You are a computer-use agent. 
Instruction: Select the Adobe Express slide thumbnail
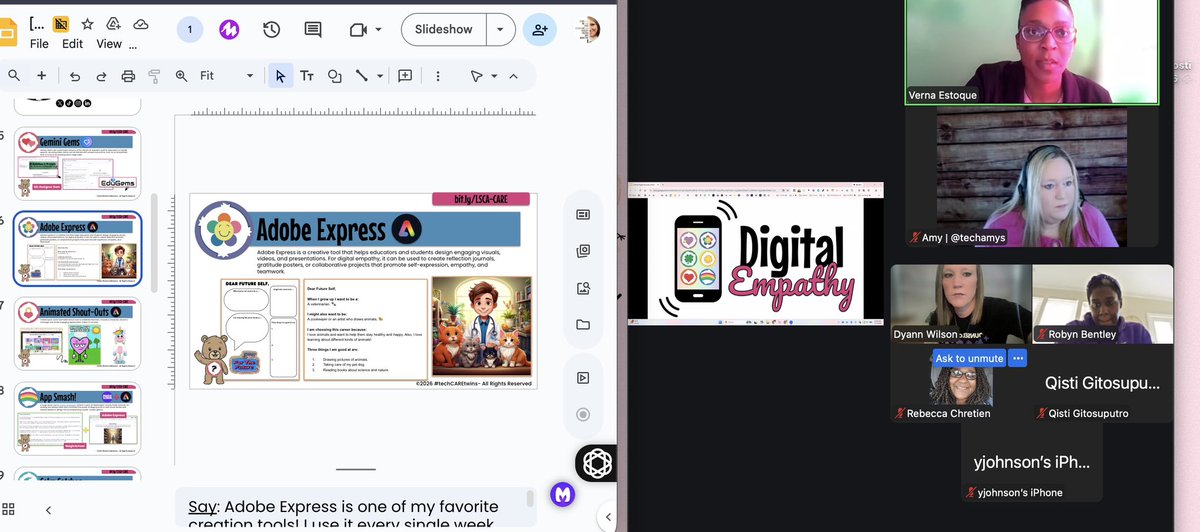coord(77,248)
